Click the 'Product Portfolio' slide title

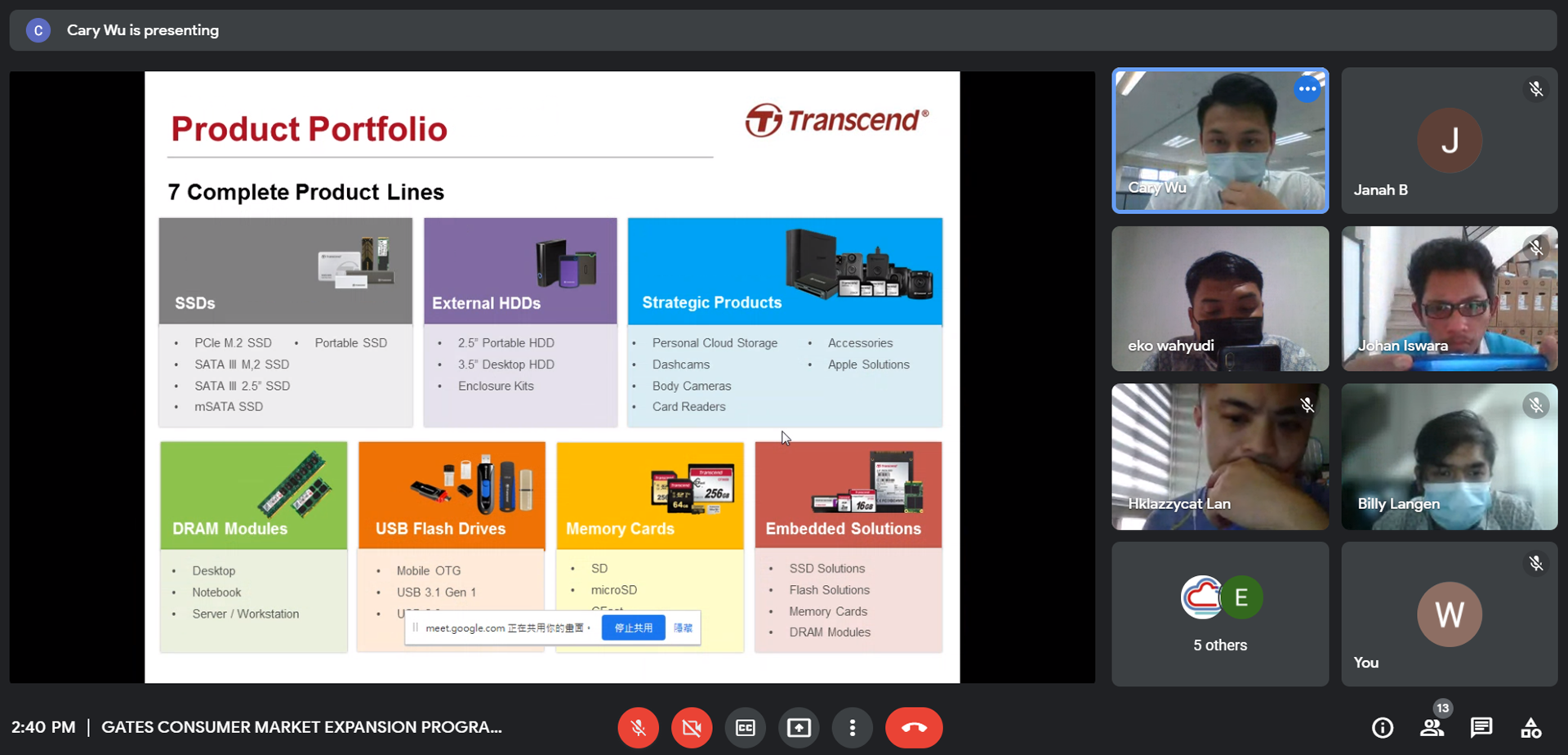309,129
